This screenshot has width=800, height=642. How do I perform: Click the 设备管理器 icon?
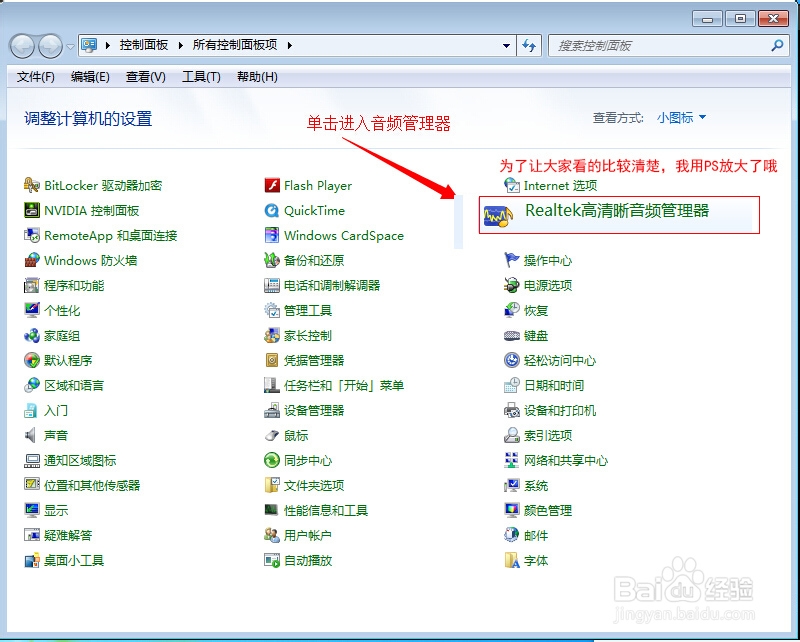point(272,410)
